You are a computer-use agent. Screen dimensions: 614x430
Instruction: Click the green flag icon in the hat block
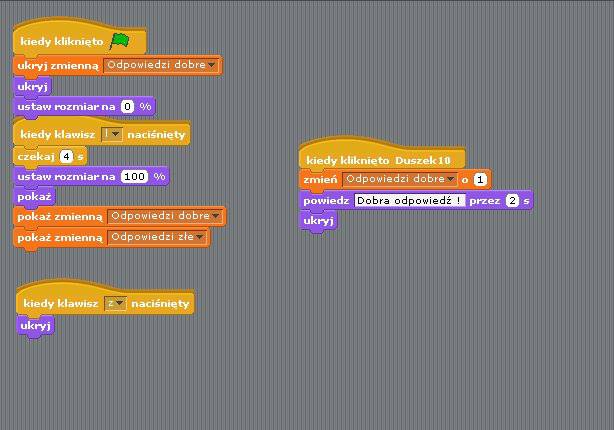click(120, 41)
